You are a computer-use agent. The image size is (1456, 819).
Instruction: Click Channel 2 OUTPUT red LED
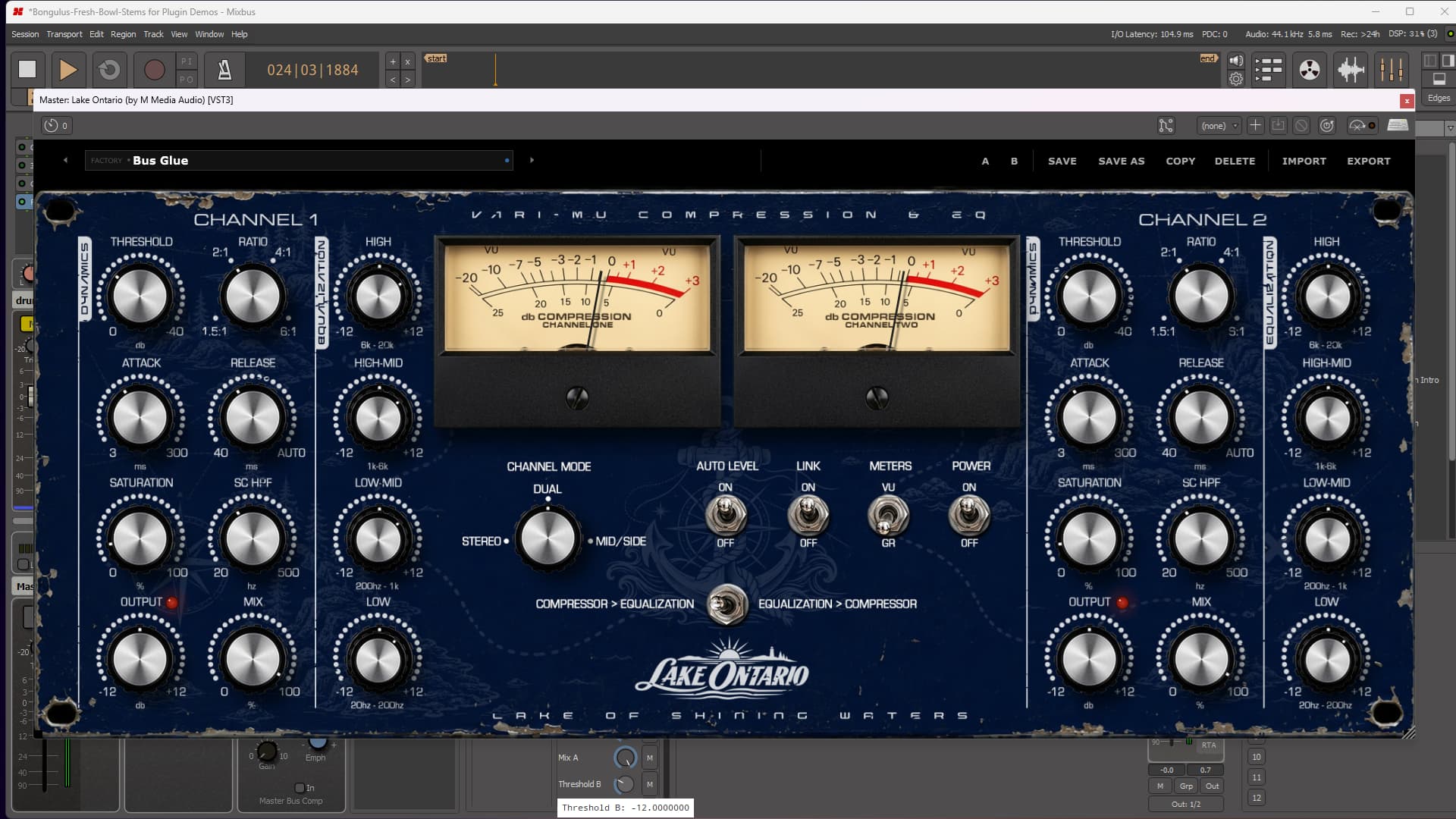(1122, 603)
